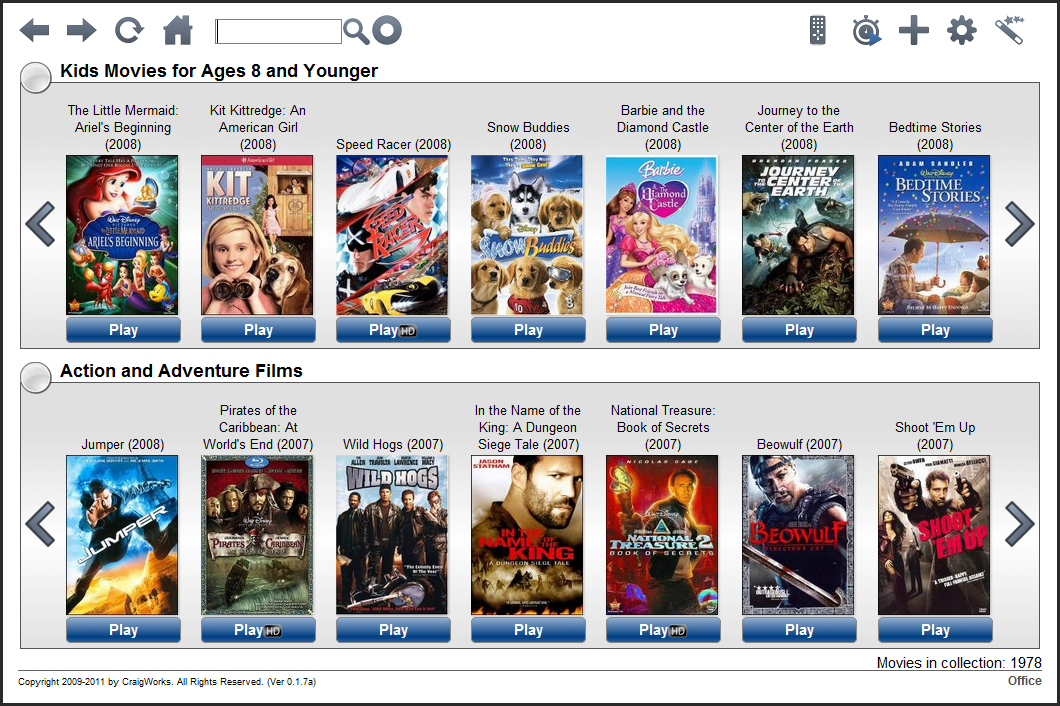Show previous movies in Kids Movies row
Viewport: 1060px width, 706px height.
pos(41,224)
